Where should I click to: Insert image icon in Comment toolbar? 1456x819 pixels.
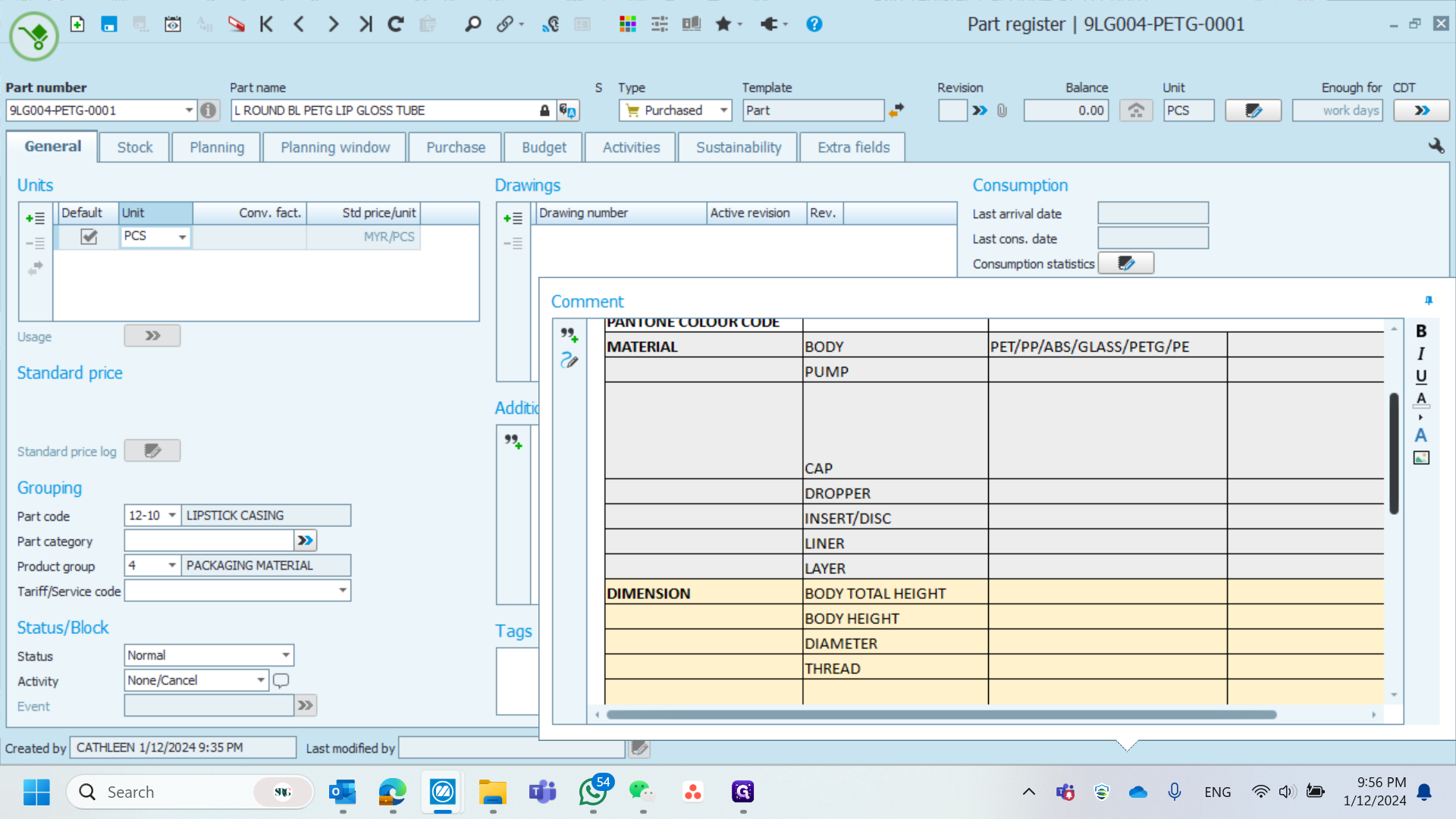[1421, 458]
